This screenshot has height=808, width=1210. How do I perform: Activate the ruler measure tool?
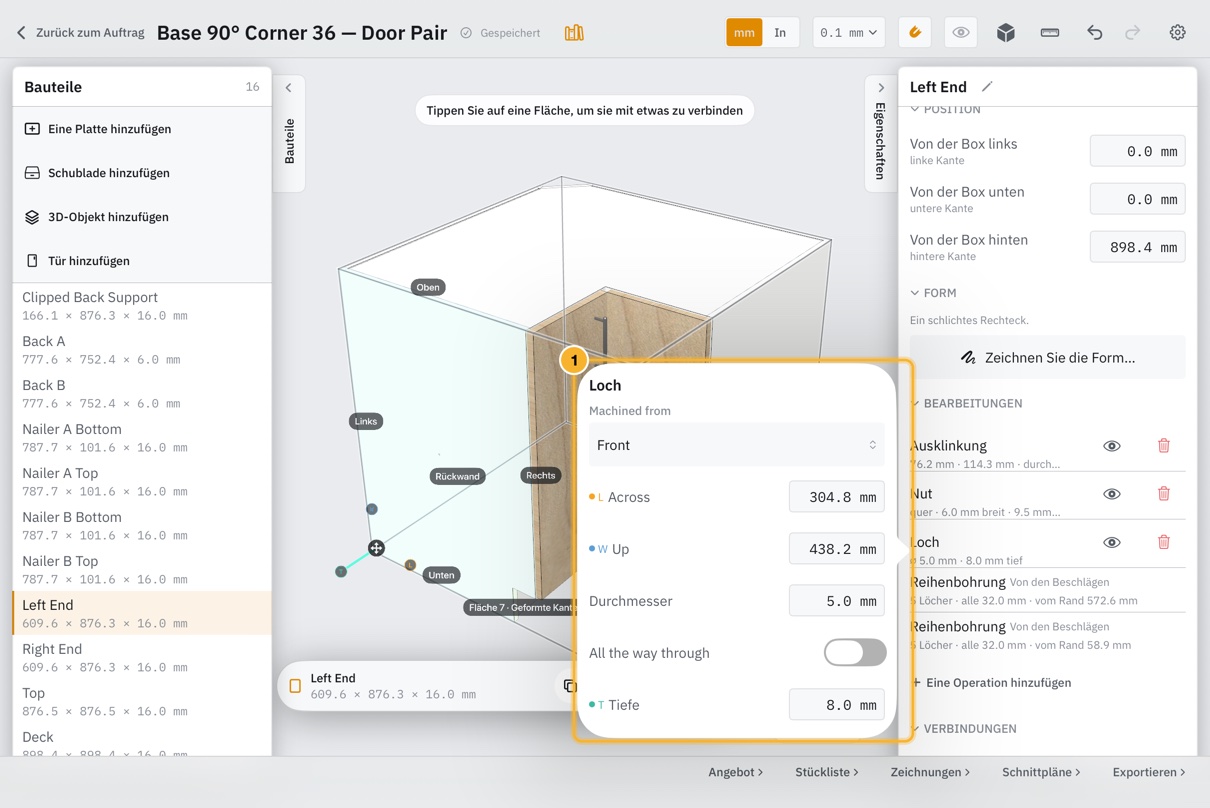click(1050, 33)
